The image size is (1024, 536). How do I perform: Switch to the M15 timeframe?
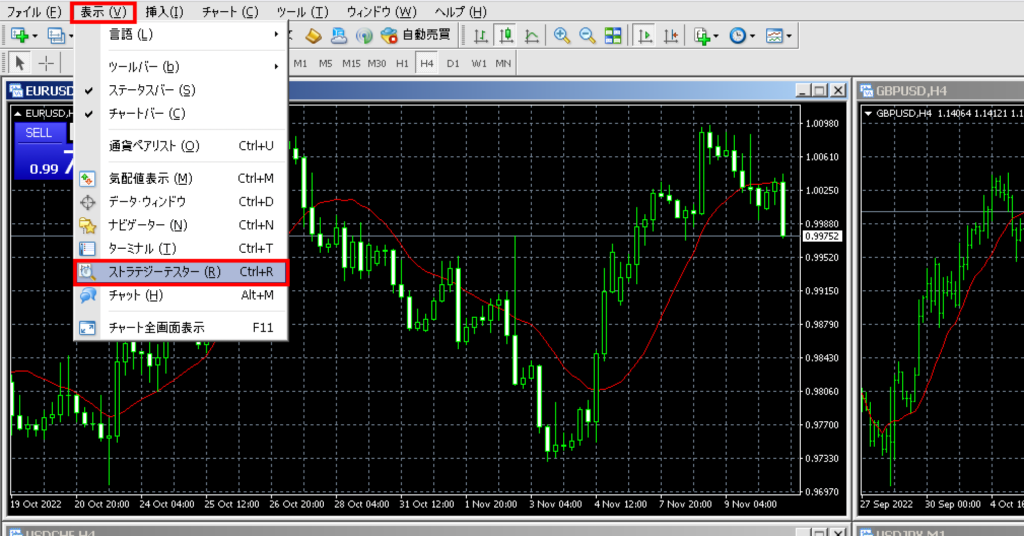(351, 63)
